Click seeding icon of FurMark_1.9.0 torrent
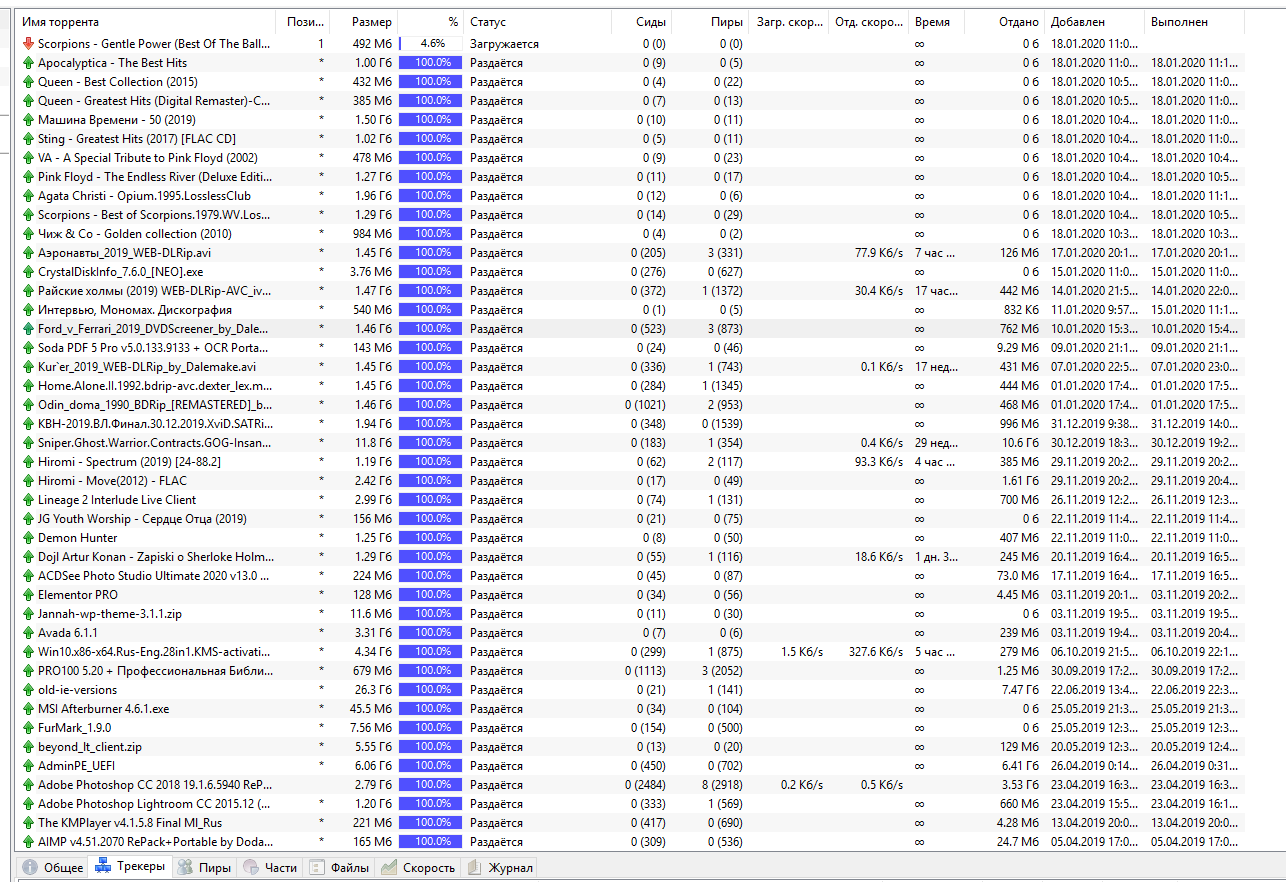1286x882 pixels. tap(28, 728)
